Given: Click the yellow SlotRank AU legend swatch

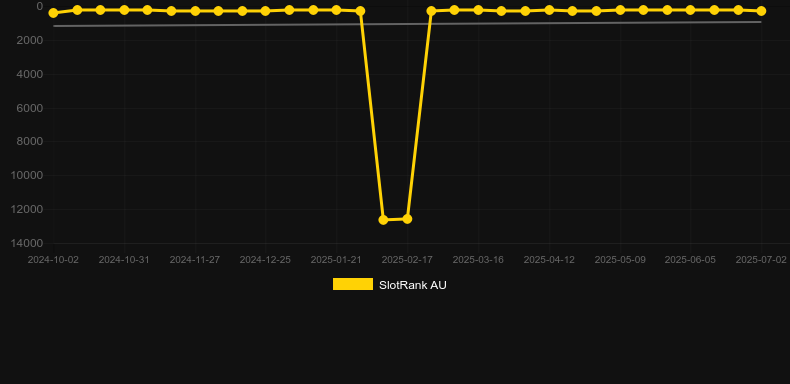Looking at the screenshot, I should (353, 284).
